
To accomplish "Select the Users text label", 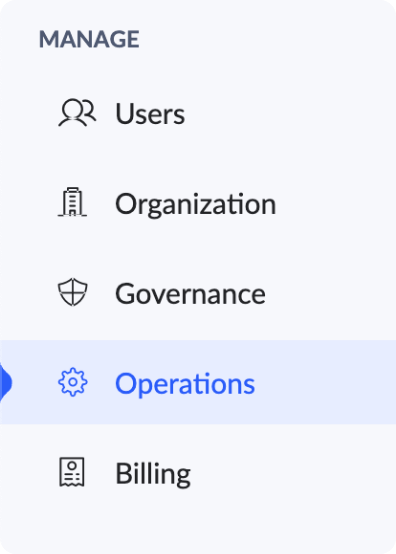I will point(150,114).
